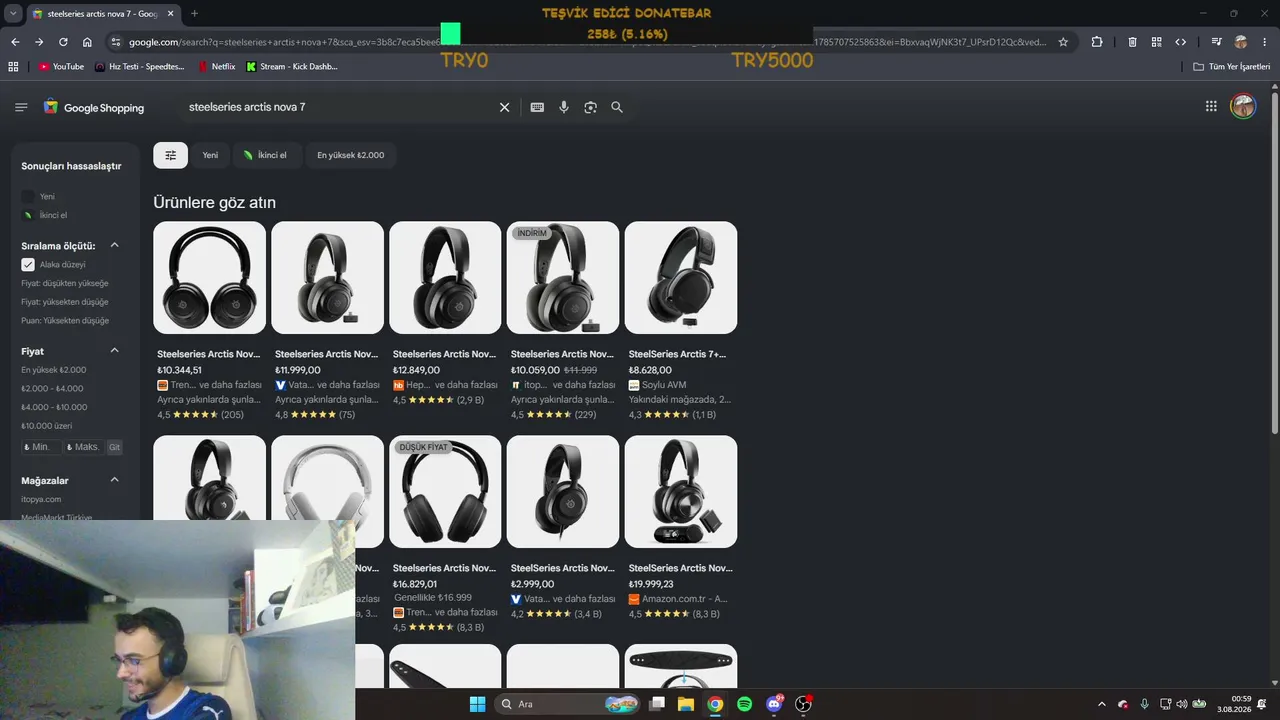Viewport: 1280px width, 720px height.
Task: Search by image using the camera lens icon
Action: point(590,107)
